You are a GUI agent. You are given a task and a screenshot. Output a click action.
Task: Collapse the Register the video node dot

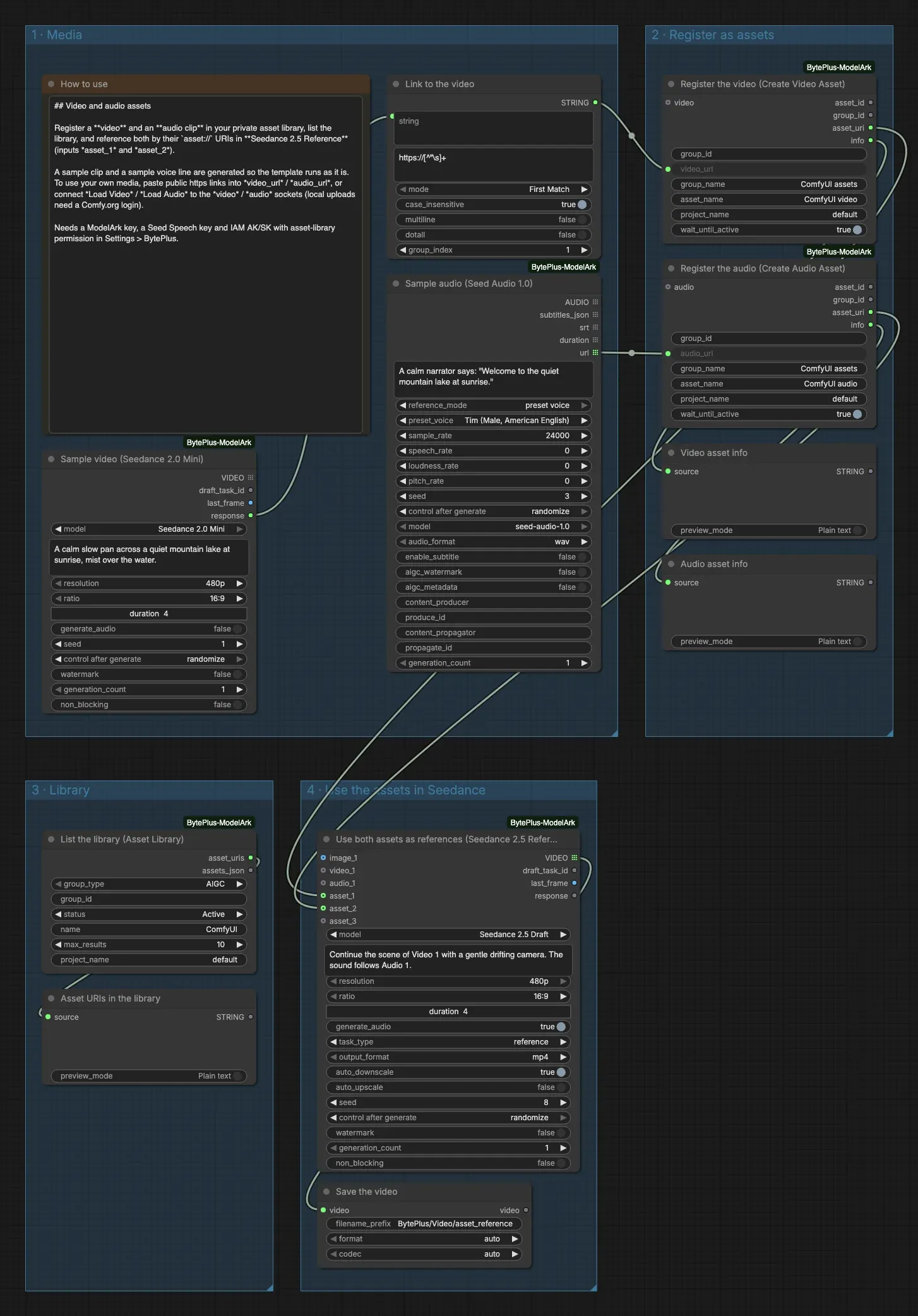[671, 84]
